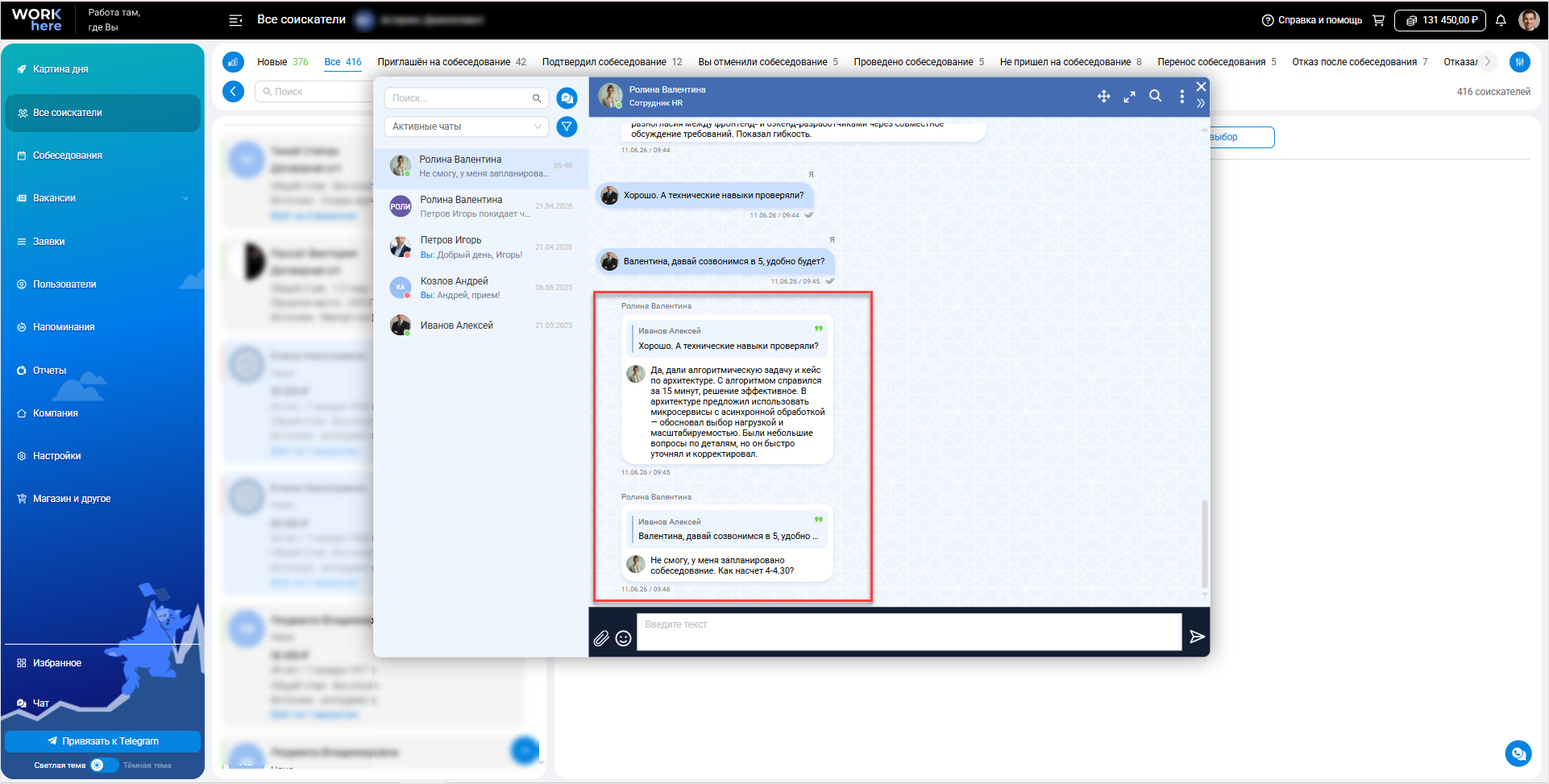
Task: Toggle the light/dark theme switch
Action: pyautogui.click(x=104, y=765)
